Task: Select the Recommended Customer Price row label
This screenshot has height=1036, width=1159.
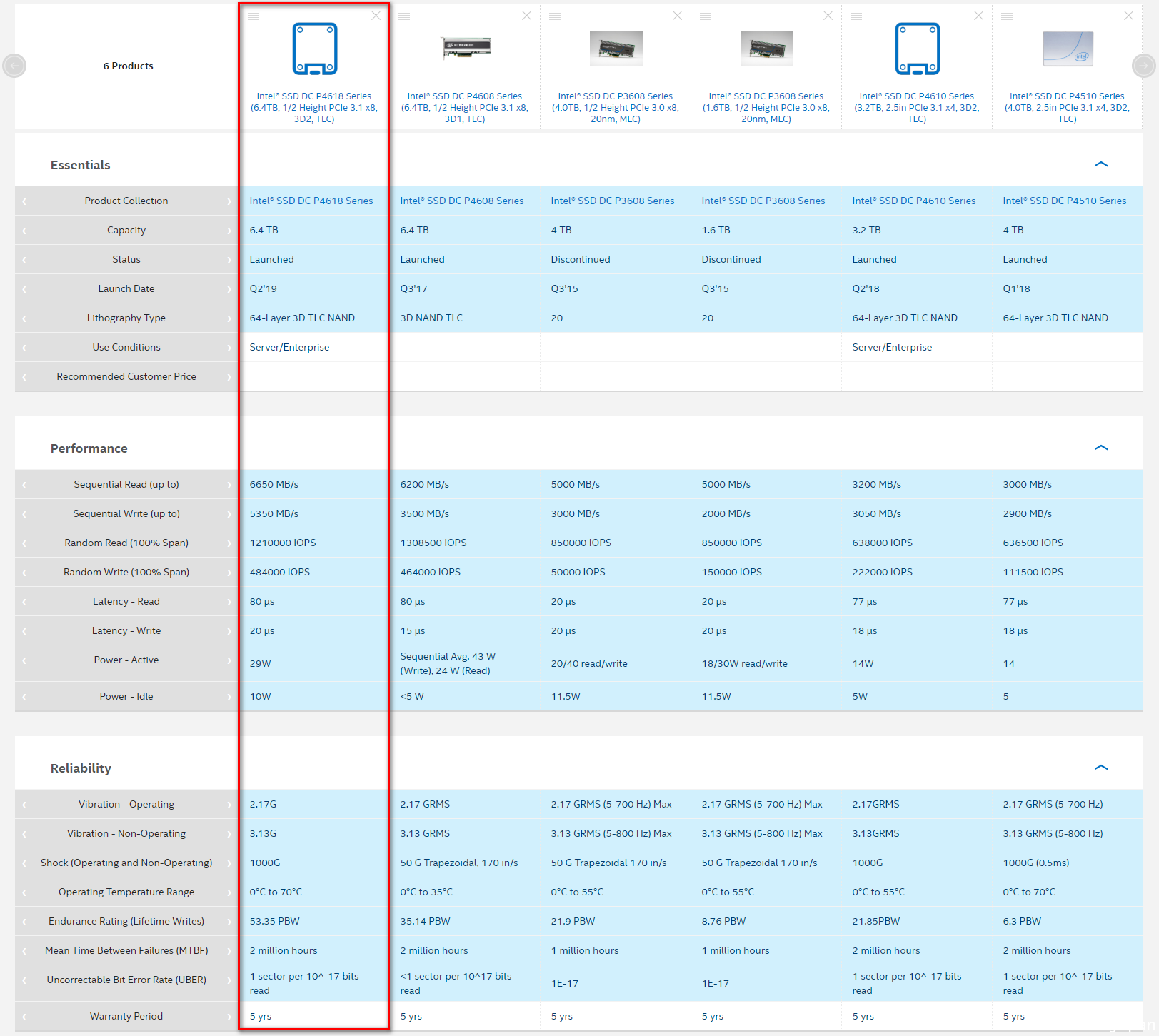Action: (126, 376)
